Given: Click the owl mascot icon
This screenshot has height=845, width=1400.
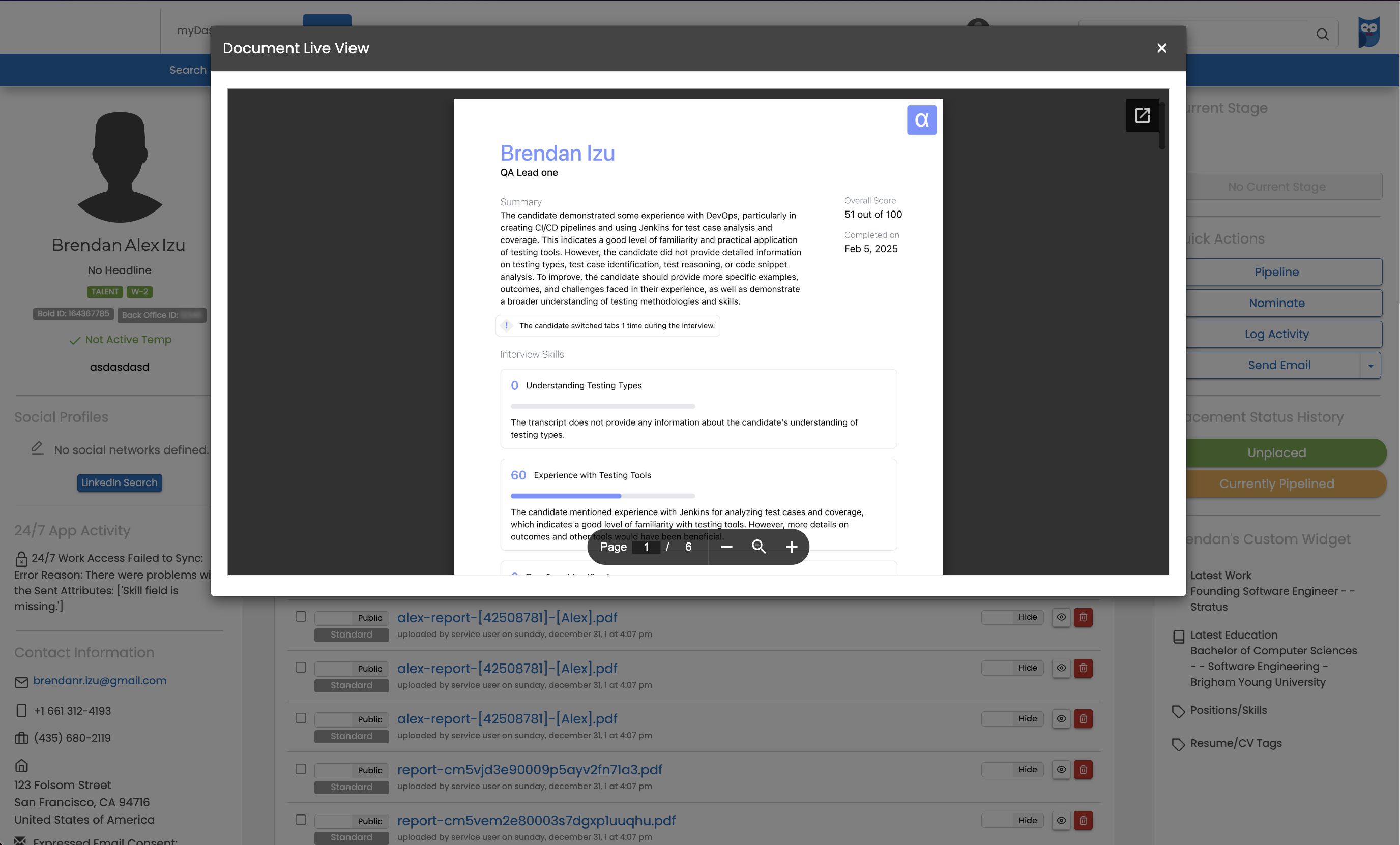Looking at the screenshot, I should (1368, 33).
